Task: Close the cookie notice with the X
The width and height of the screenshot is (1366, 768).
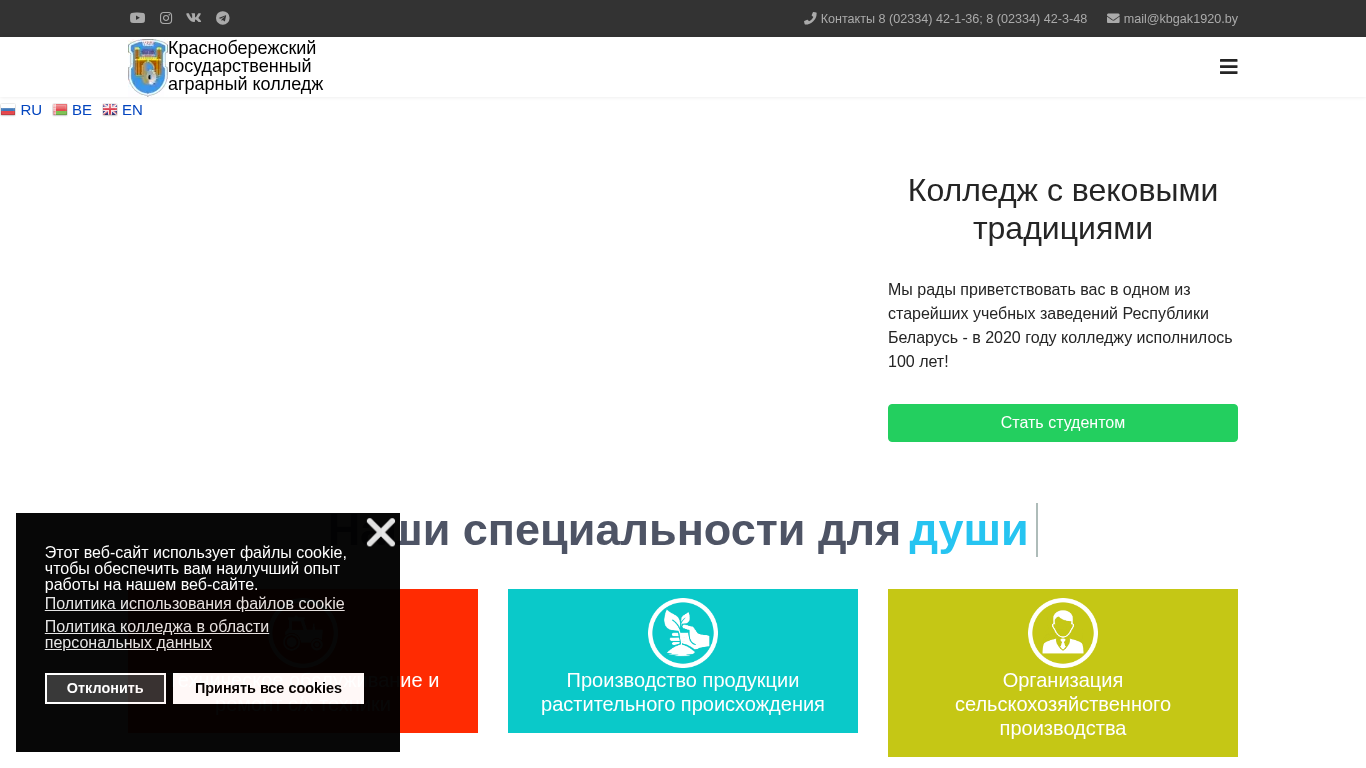Action: [381, 532]
